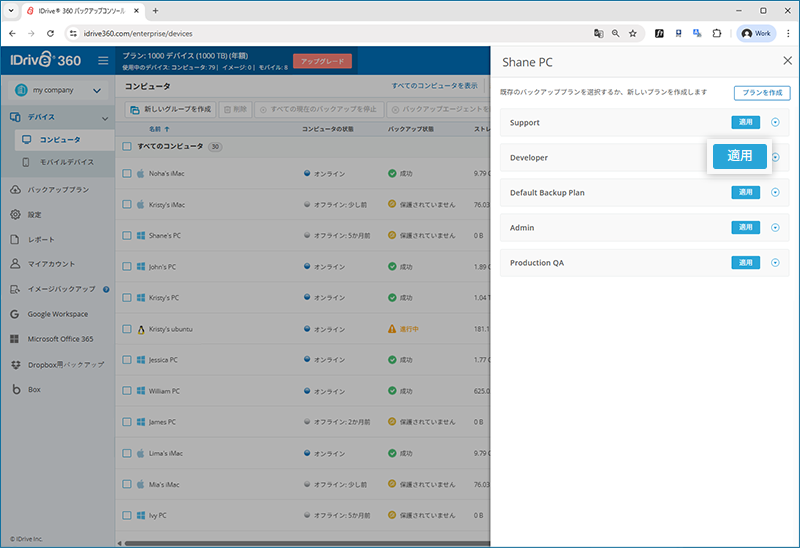Open Box backup sidebar item
This screenshot has height=548, width=800.
point(33,389)
